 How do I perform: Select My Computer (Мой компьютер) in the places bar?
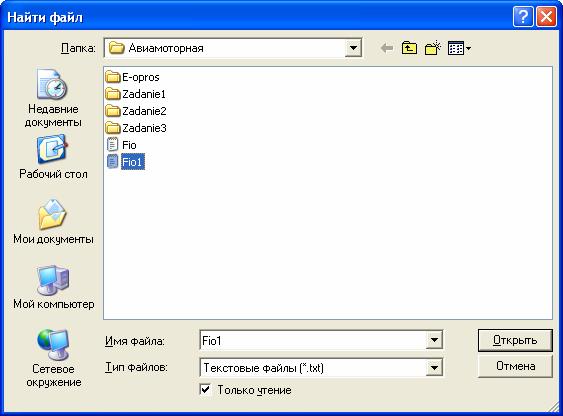[x=53, y=287]
